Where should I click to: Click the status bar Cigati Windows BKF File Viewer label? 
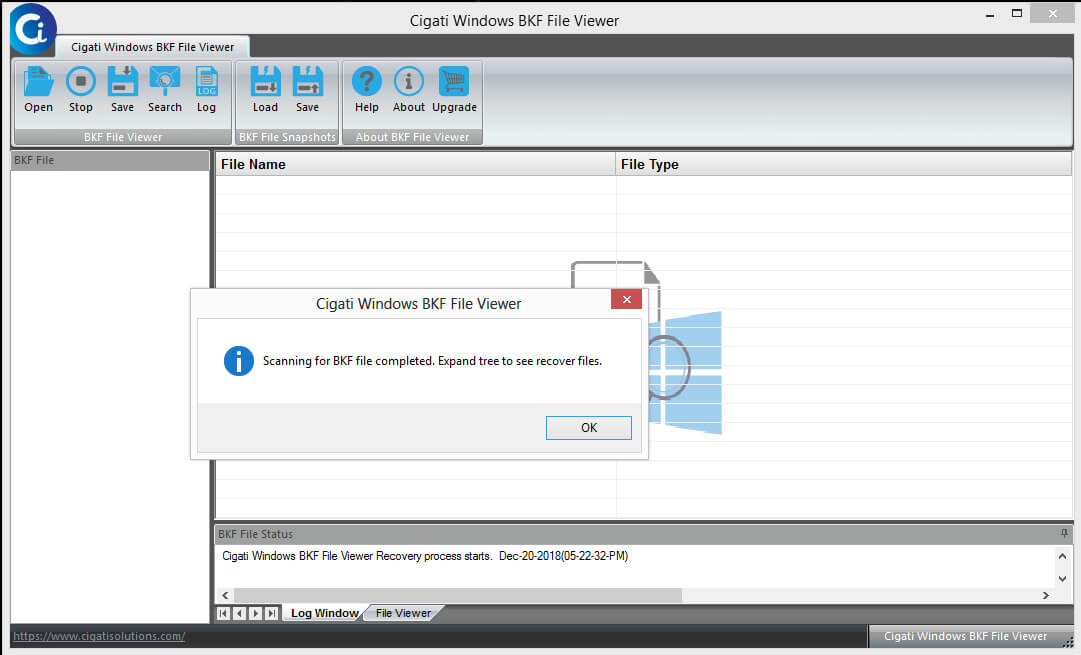coord(965,636)
